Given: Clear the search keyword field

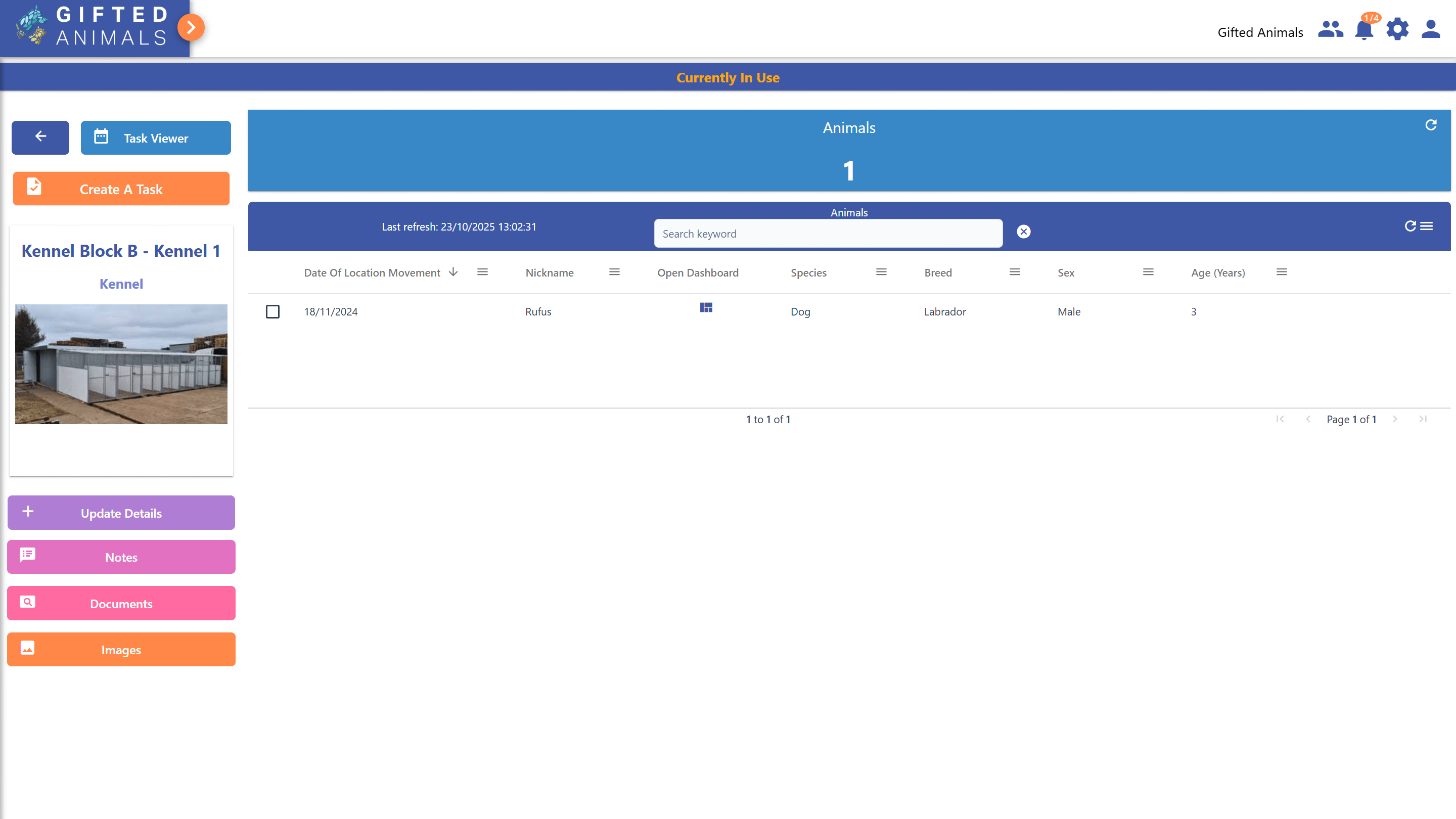Looking at the screenshot, I should click(1024, 232).
